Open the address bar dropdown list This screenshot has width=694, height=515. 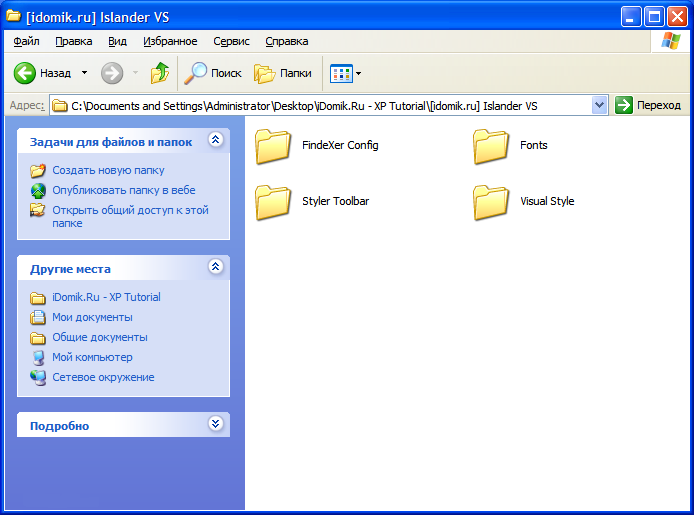point(599,105)
